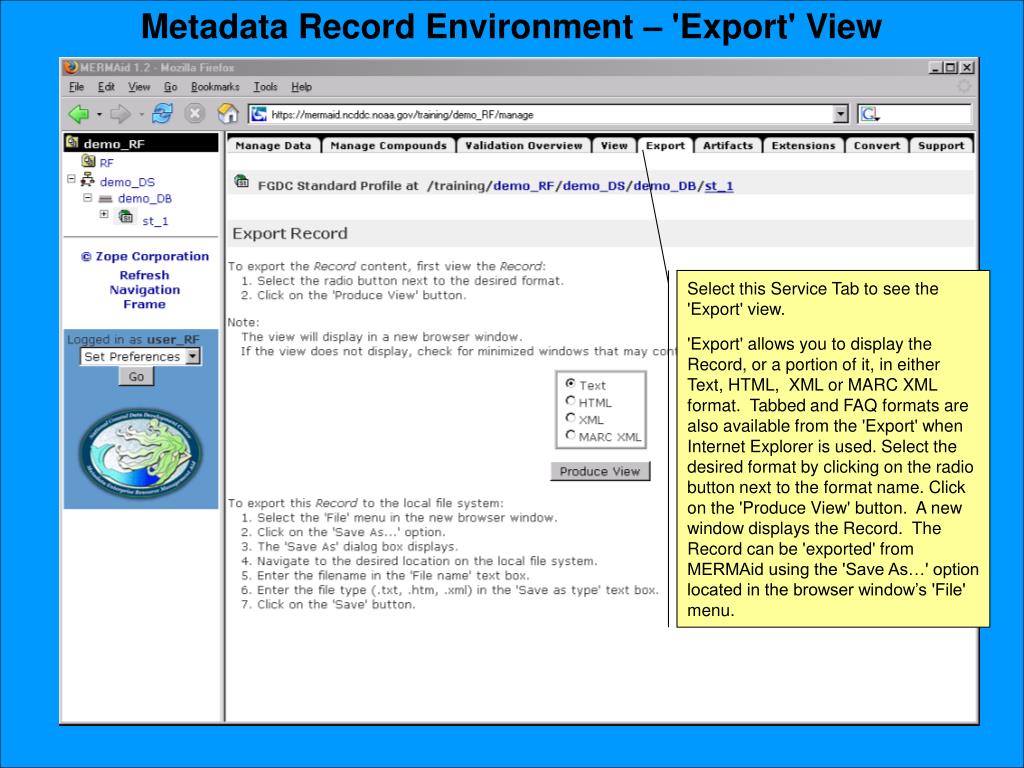The image size is (1024, 768).
Task: Click the Firefox throbber activity icon
Action: point(964,86)
